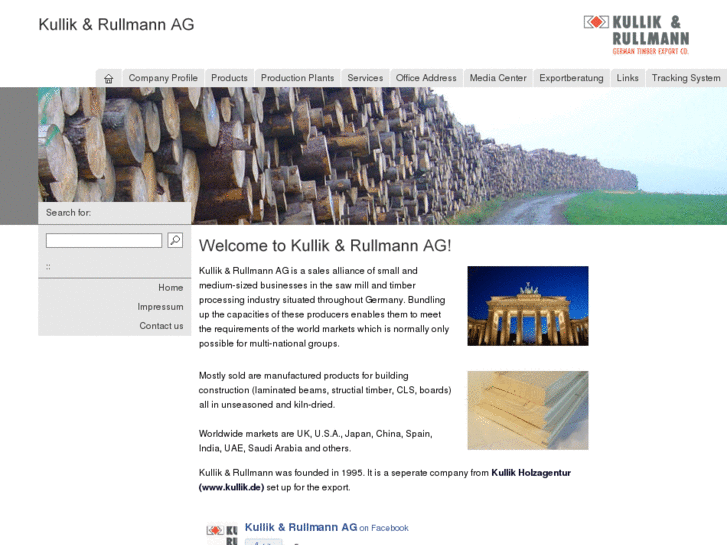Click the search magnifier button

(x=175, y=240)
